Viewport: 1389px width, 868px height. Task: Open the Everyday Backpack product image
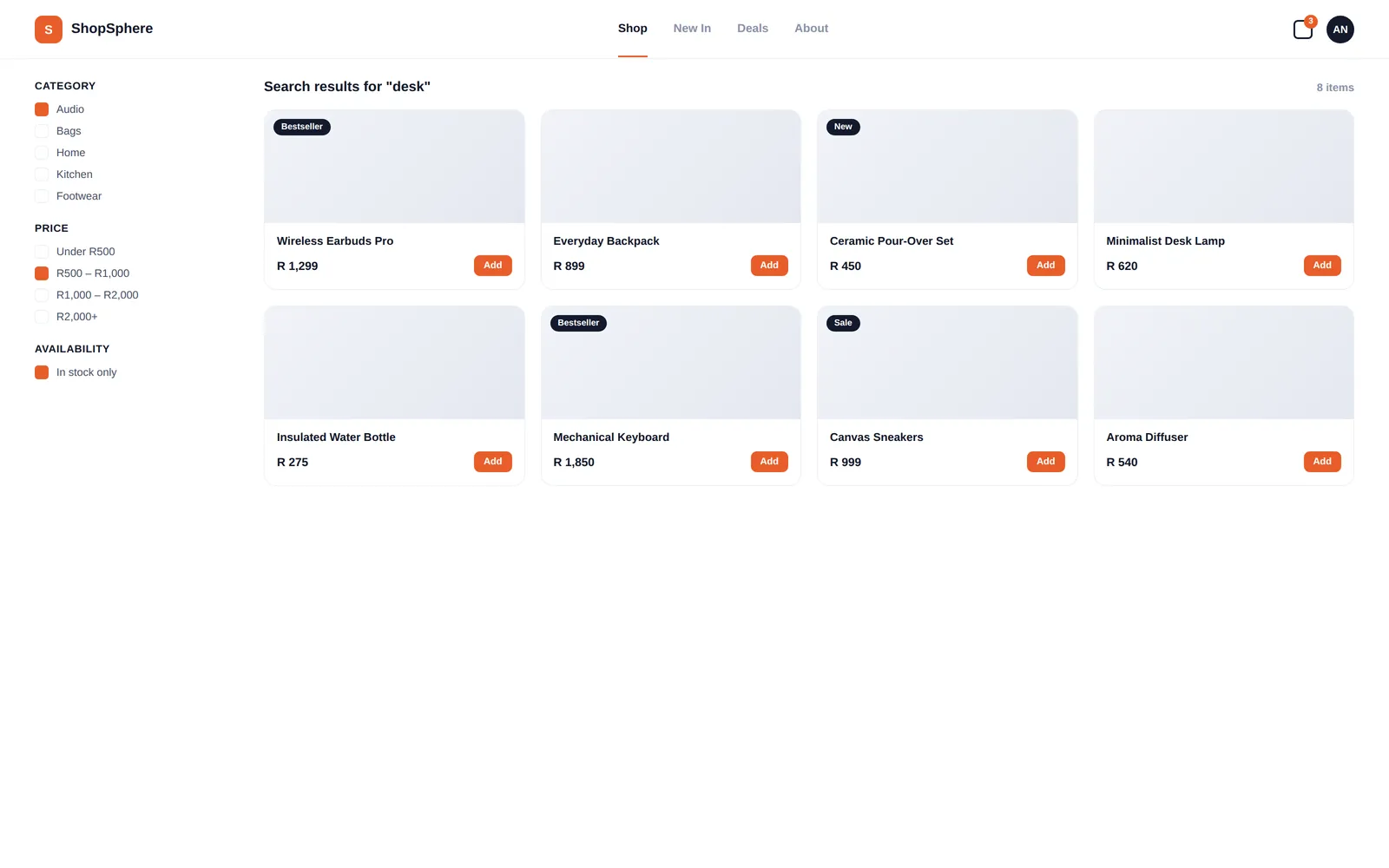pyautogui.click(x=671, y=167)
